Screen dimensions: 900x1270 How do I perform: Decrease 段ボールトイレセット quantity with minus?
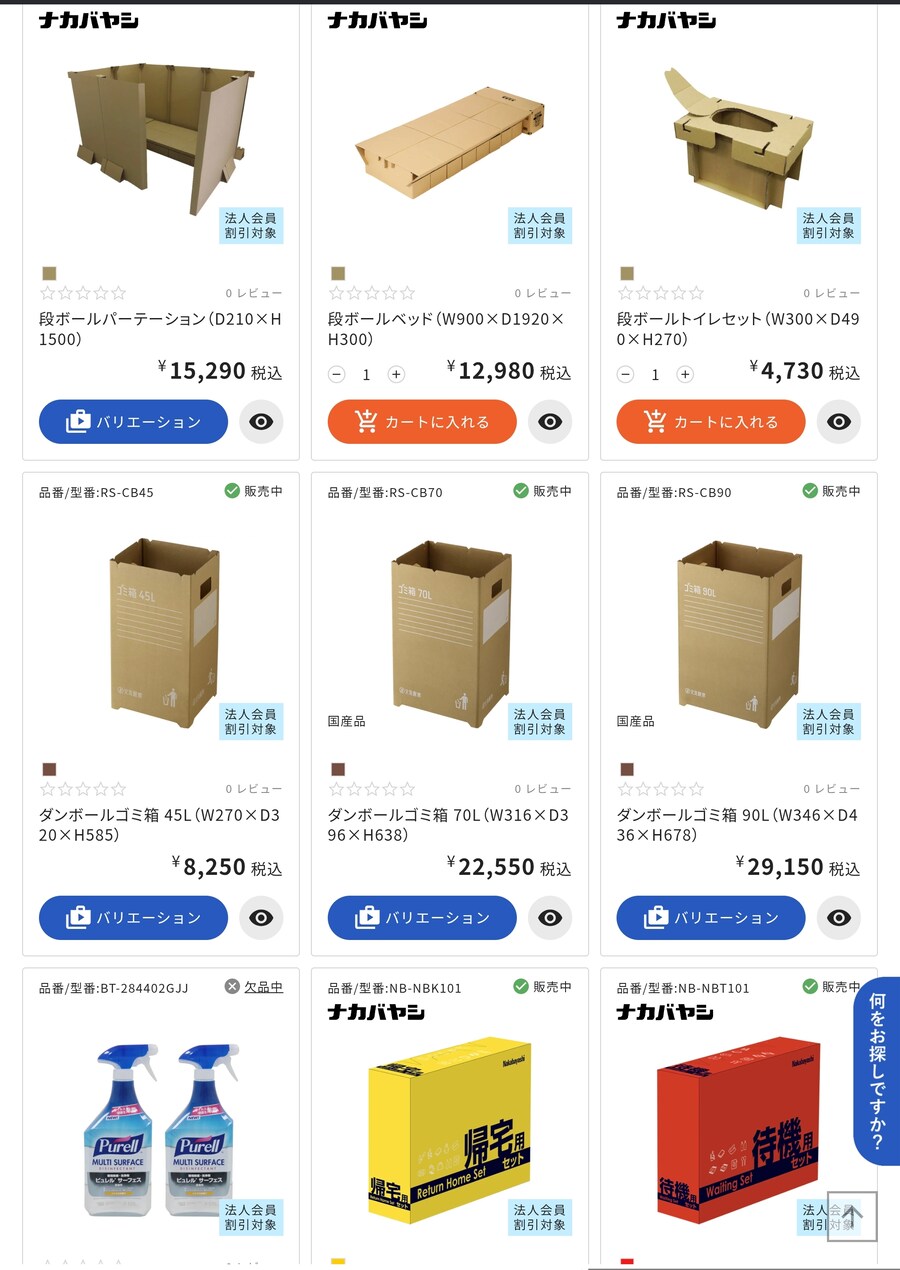tap(626, 374)
